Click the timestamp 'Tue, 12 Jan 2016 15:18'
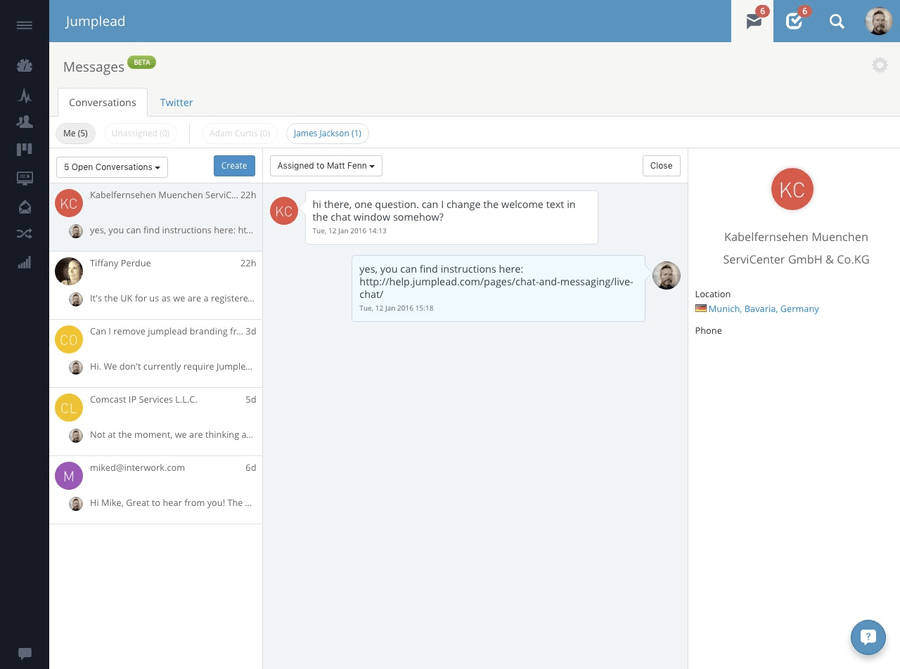This screenshot has width=900, height=669. (x=396, y=308)
